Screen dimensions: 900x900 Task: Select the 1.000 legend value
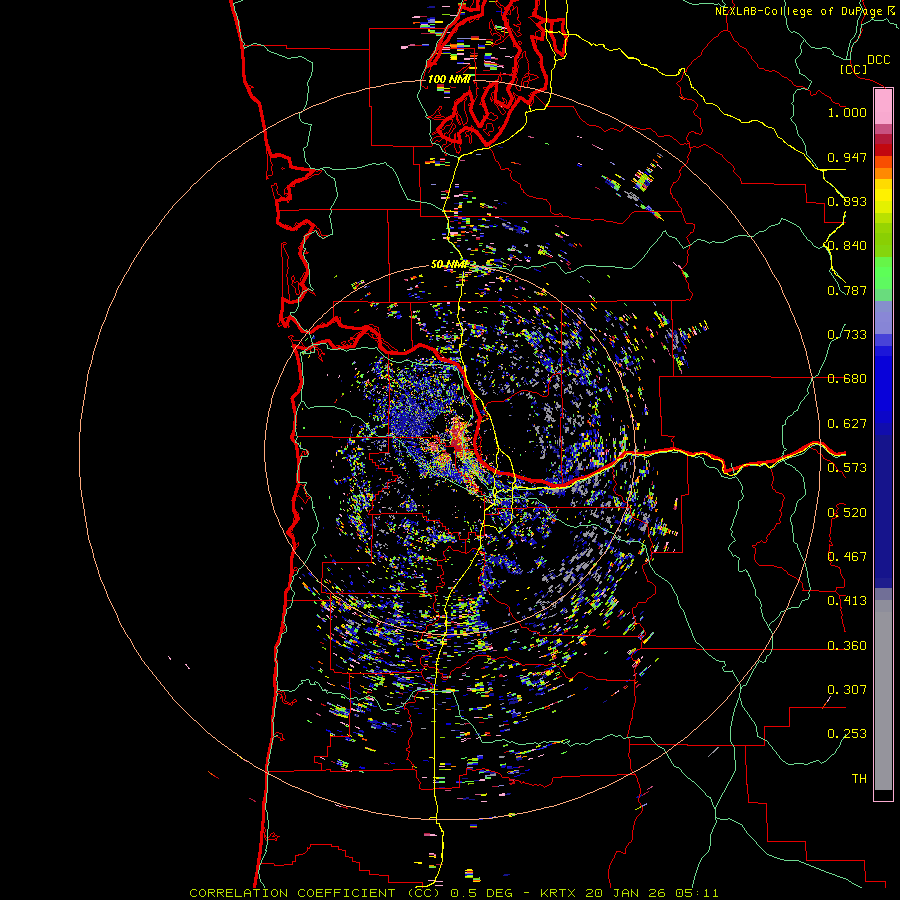point(847,112)
